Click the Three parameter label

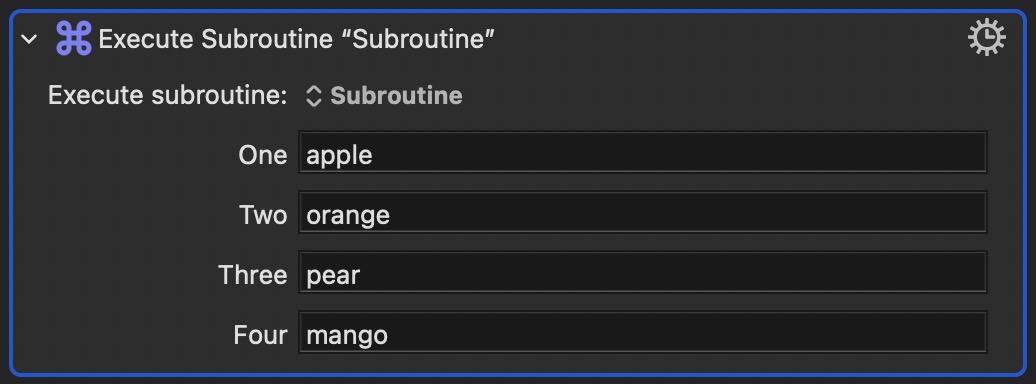coord(253,275)
